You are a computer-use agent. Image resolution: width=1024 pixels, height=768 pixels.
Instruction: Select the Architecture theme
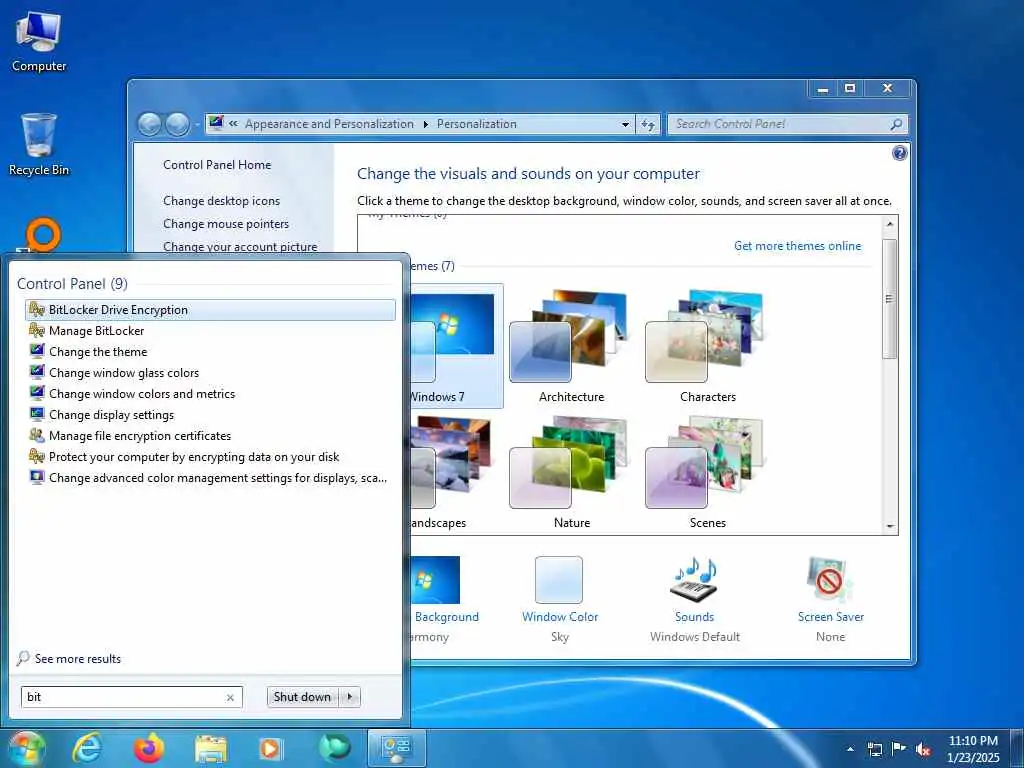coord(571,346)
